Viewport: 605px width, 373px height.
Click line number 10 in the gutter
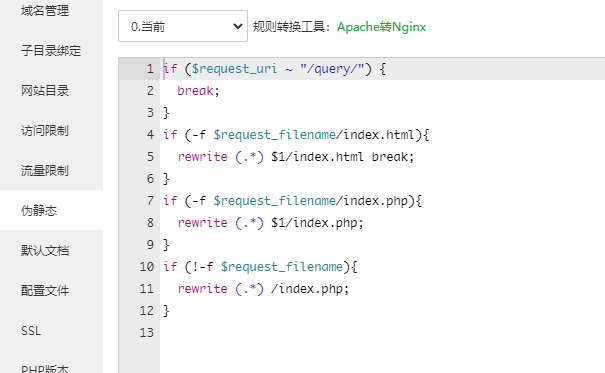pyautogui.click(x=147, y=267)
